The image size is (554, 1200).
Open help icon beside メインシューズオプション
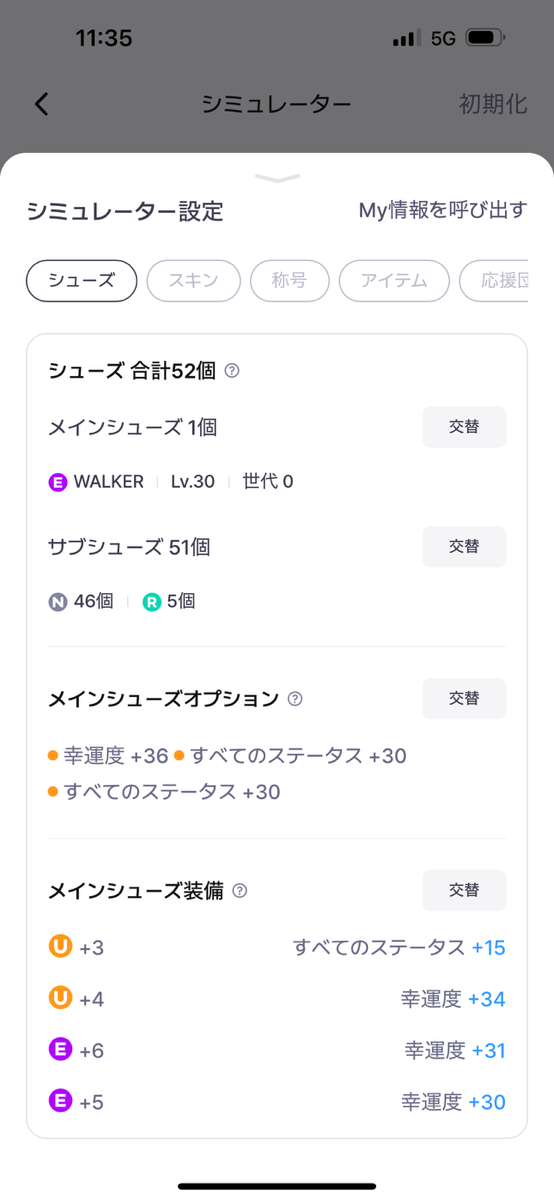tap(295, 699)
